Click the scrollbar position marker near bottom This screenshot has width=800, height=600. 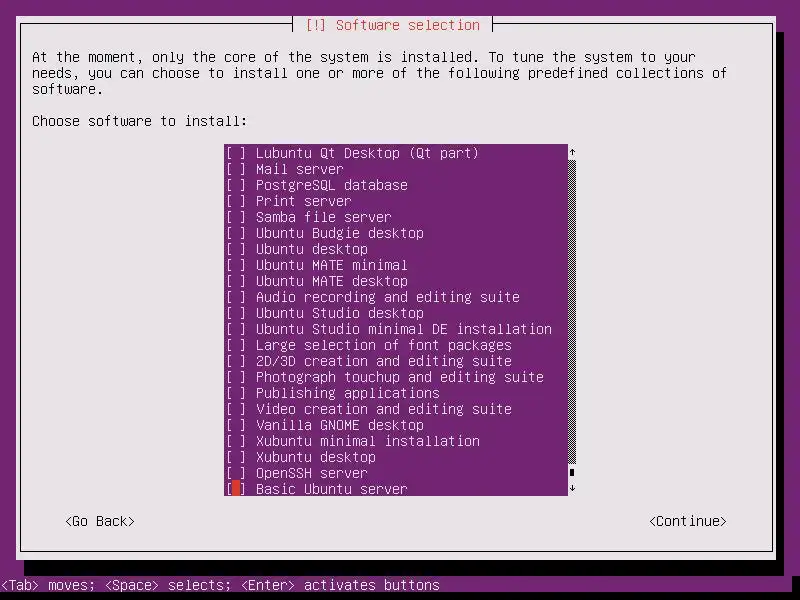[x=572, y=472]
